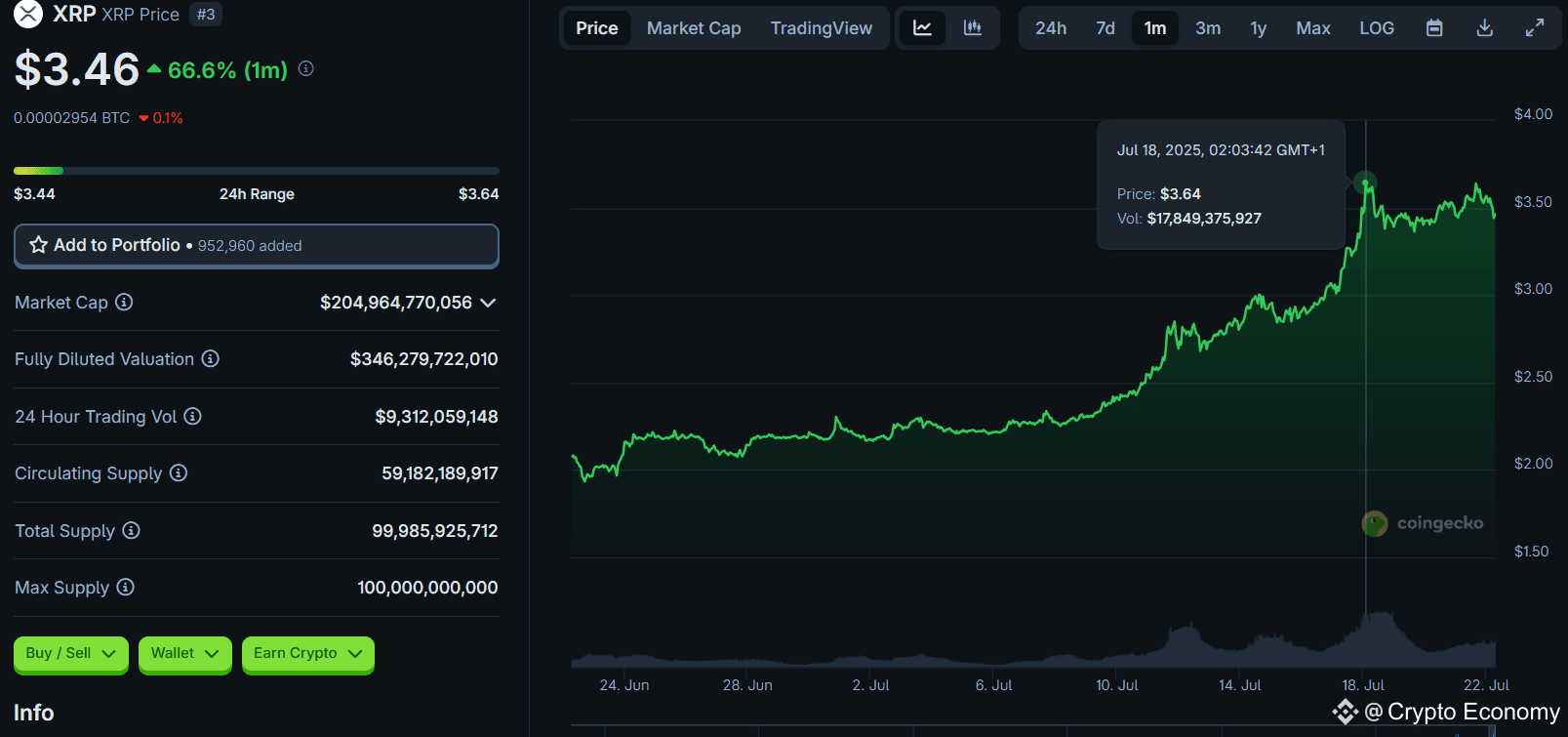Switch to line chart view icon
Screen dimensions: 1568x737
(922, 28)
